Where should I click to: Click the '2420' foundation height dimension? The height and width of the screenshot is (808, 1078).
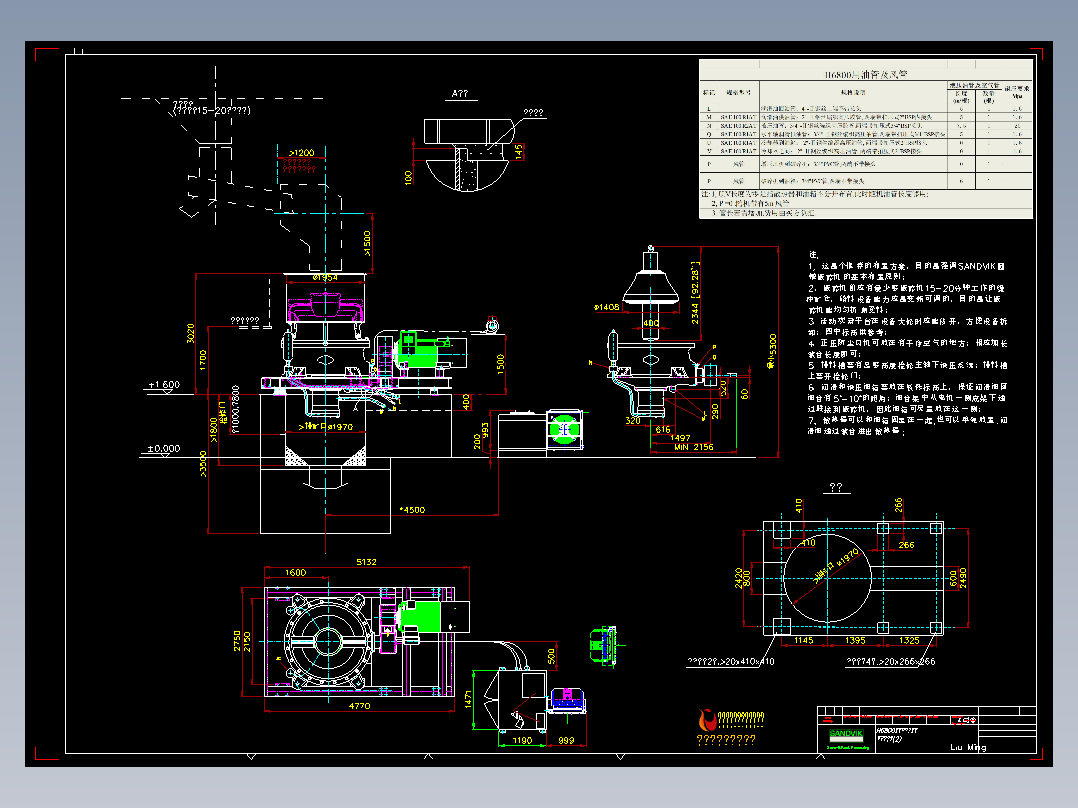point(738,577)
